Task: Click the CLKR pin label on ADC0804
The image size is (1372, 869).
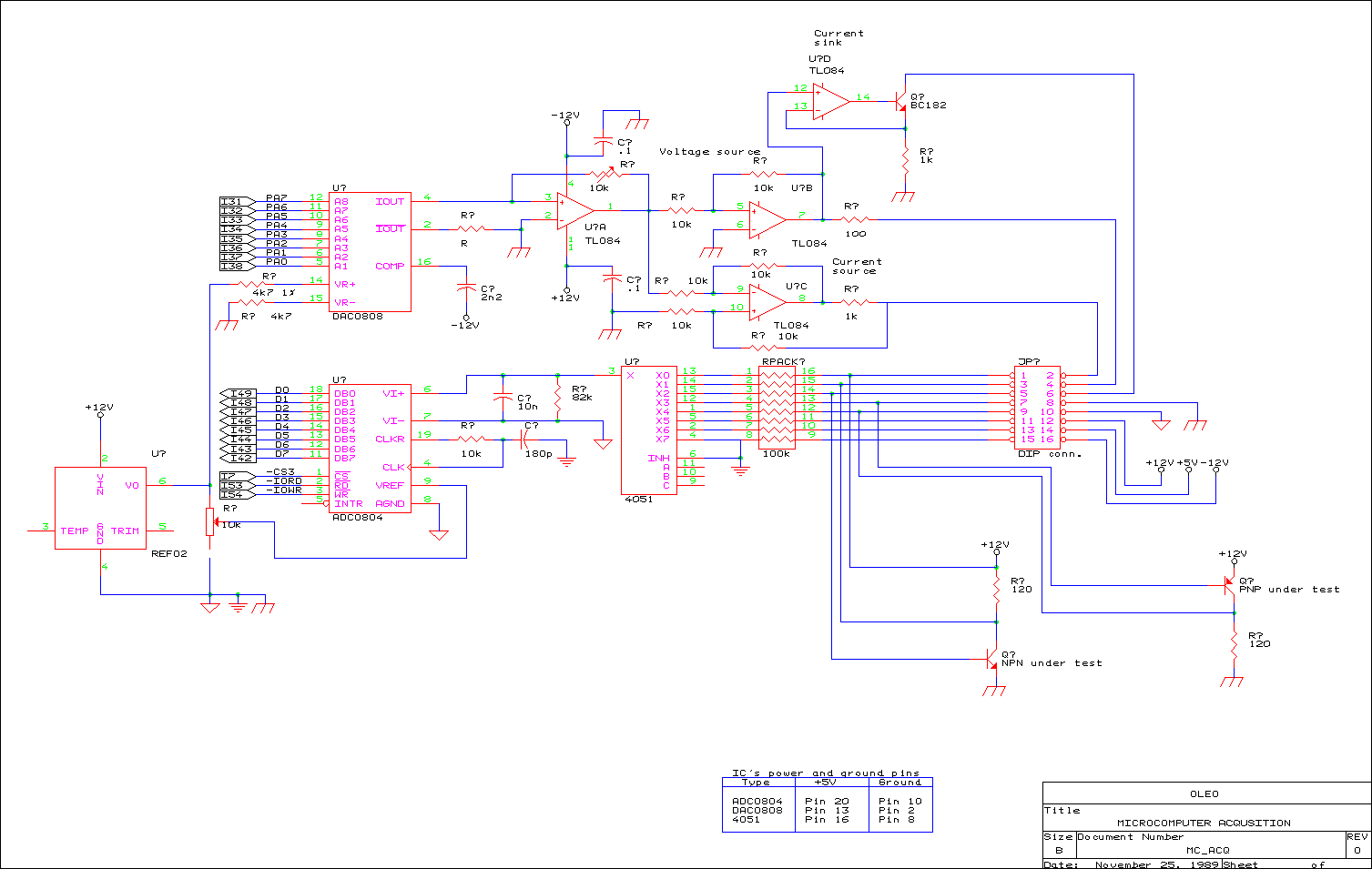Action: (390, 440)
